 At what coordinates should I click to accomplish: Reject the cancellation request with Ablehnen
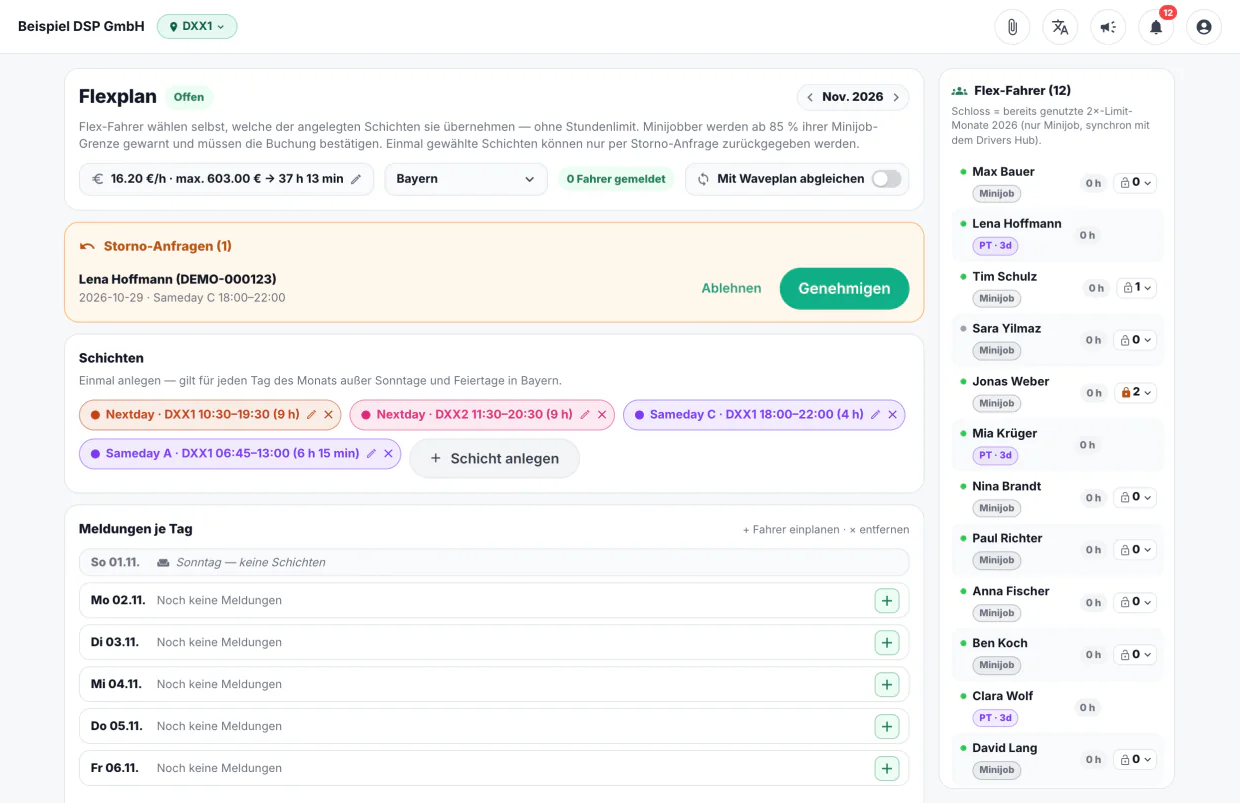point(731,288)
